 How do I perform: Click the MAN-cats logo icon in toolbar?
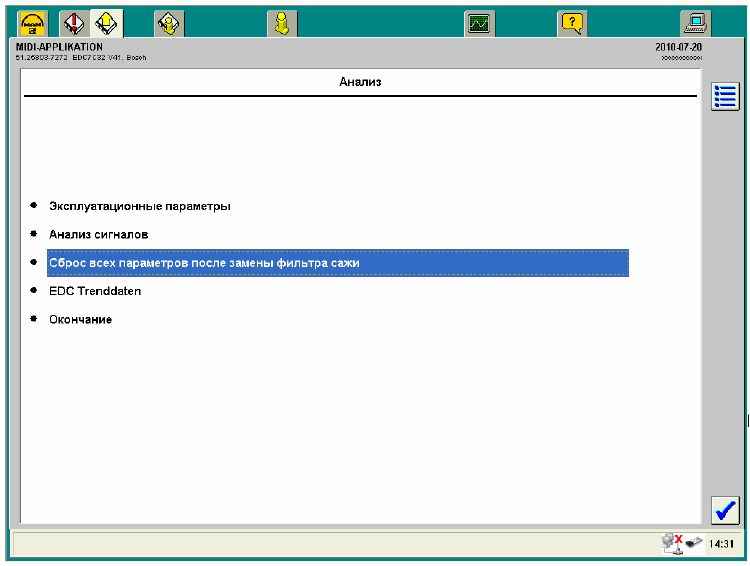(32, 22)
